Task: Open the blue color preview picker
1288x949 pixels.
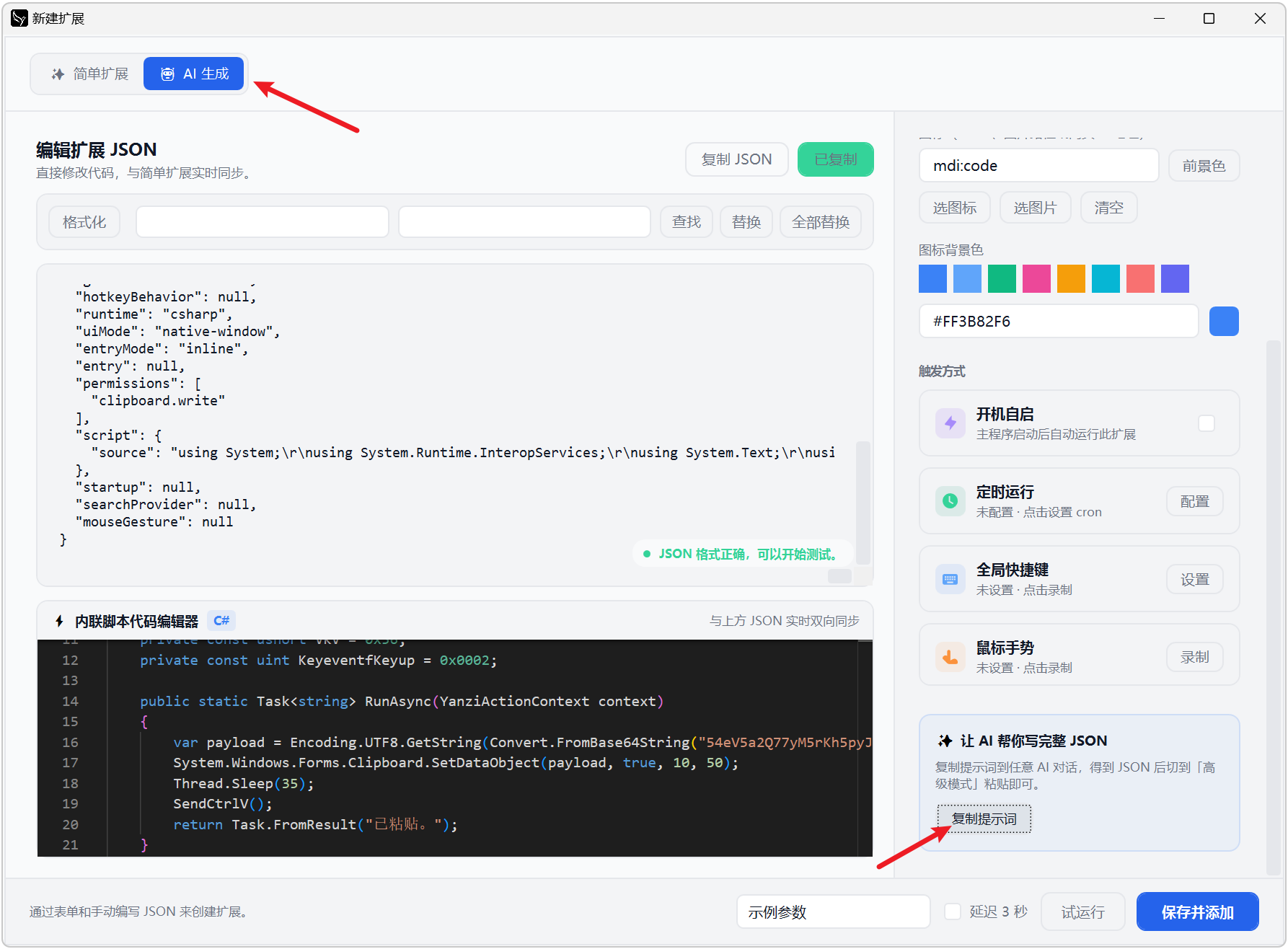Action: pos(1224,321)
